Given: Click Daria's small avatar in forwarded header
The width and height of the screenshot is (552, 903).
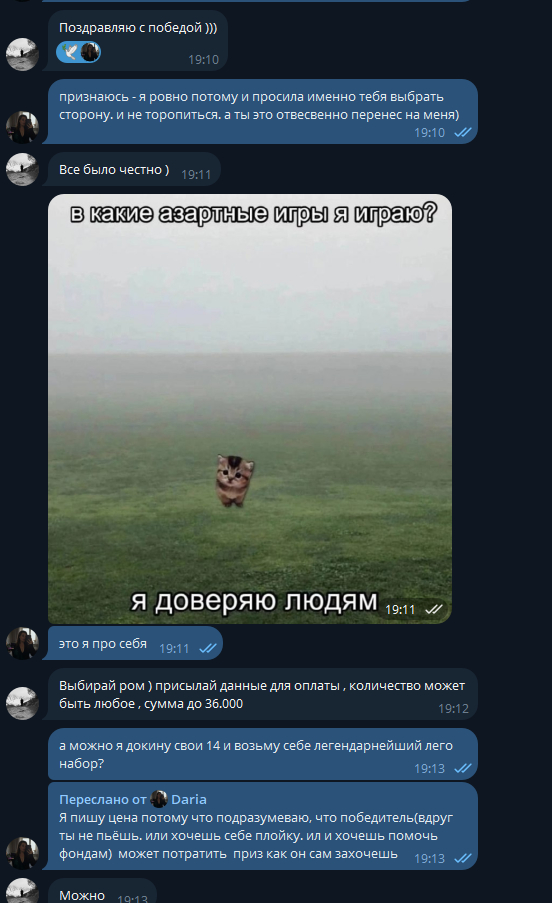Looking at the screenshot, I should click(x=159, y=799).
